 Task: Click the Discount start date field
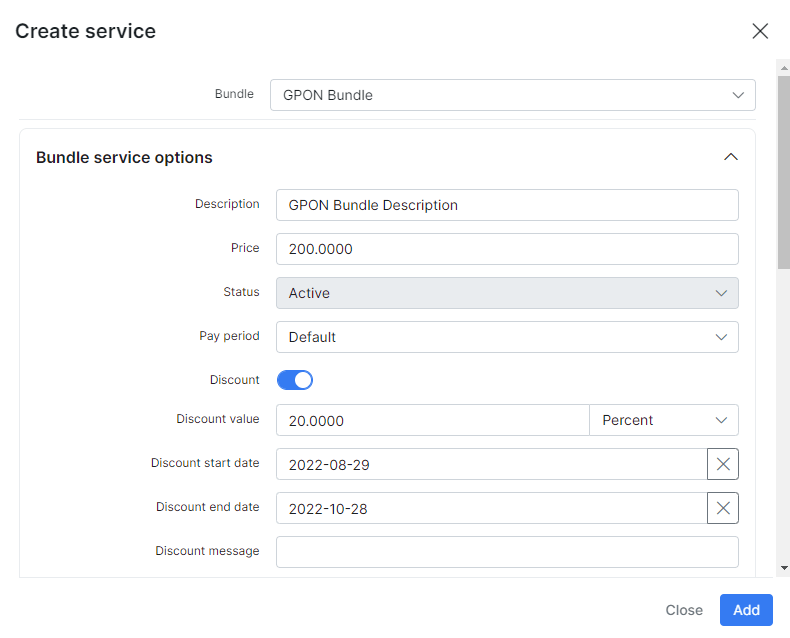click(492, 464)
